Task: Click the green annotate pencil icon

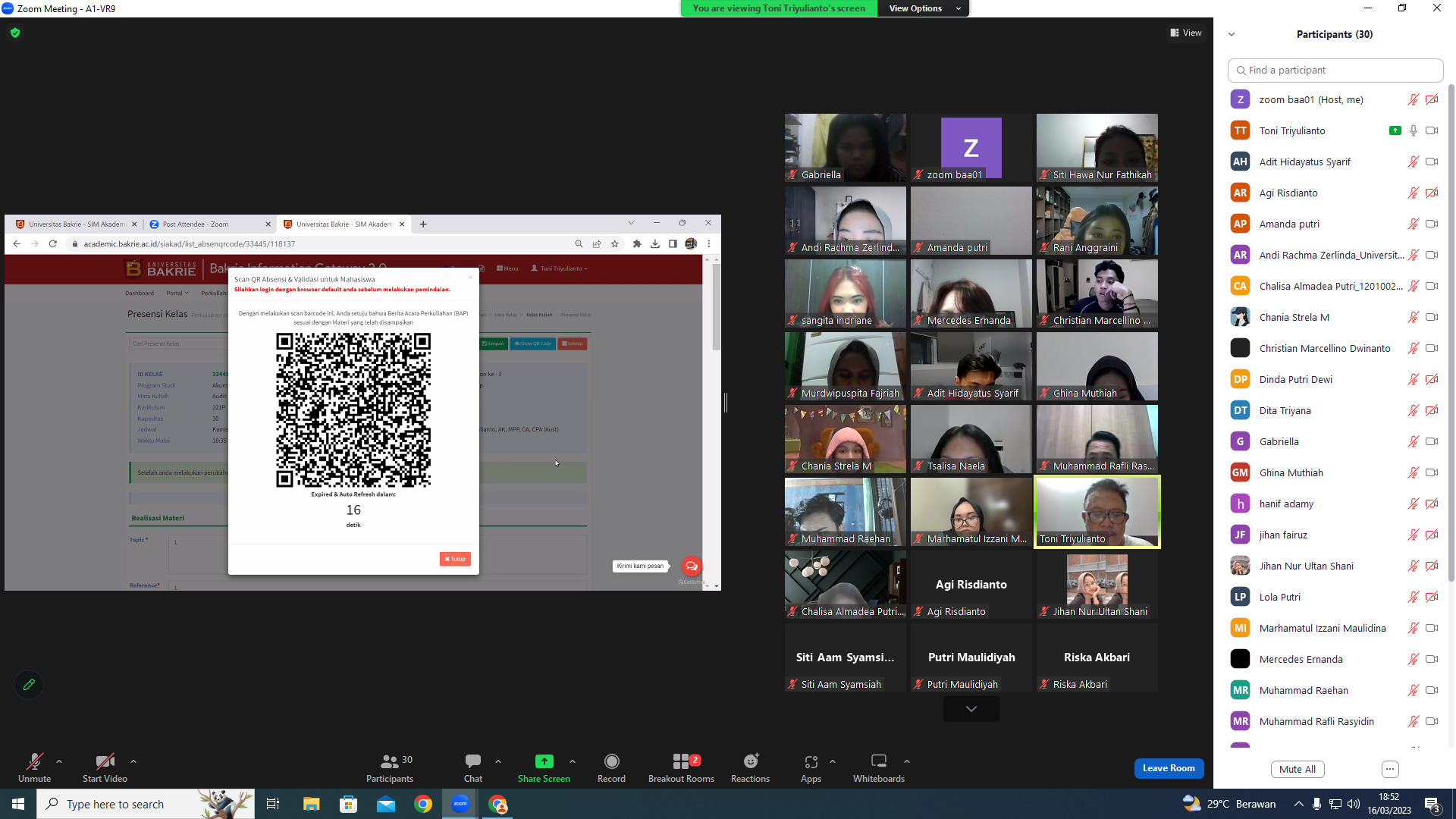Action: tap(29, 685)
